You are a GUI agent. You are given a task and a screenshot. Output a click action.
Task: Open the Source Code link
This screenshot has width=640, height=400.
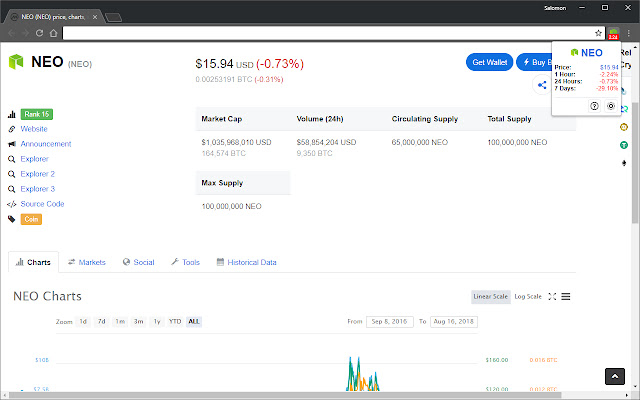coord(42,204)
